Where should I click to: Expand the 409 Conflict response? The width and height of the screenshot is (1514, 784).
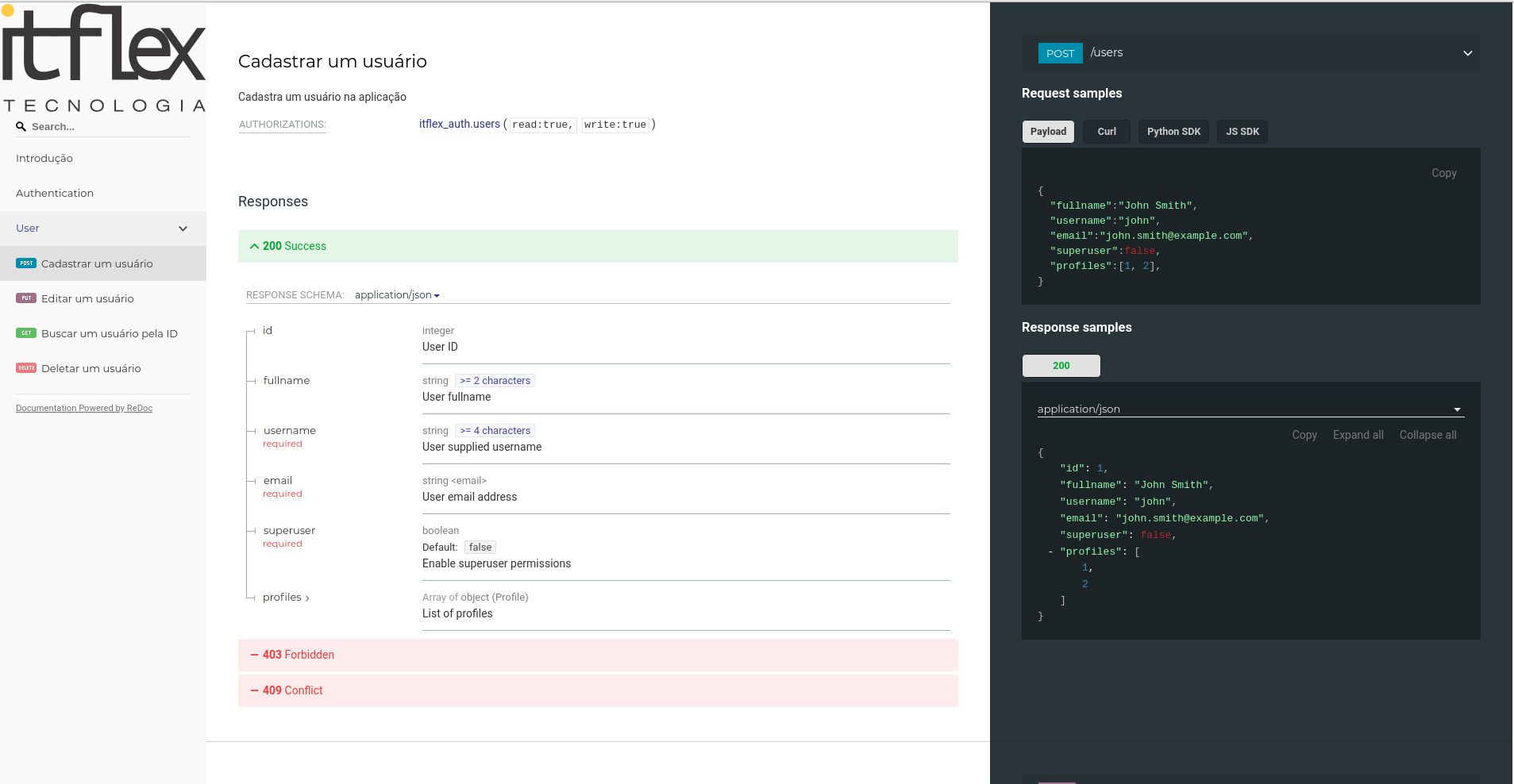[x=598, y=690]
